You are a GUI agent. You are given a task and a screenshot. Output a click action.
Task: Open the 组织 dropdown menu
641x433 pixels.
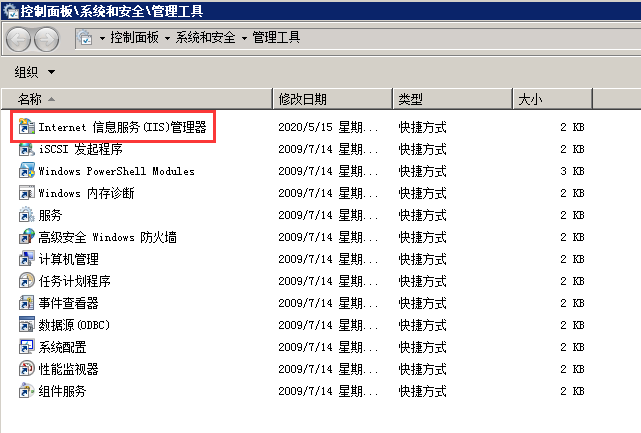pos(34,72)
